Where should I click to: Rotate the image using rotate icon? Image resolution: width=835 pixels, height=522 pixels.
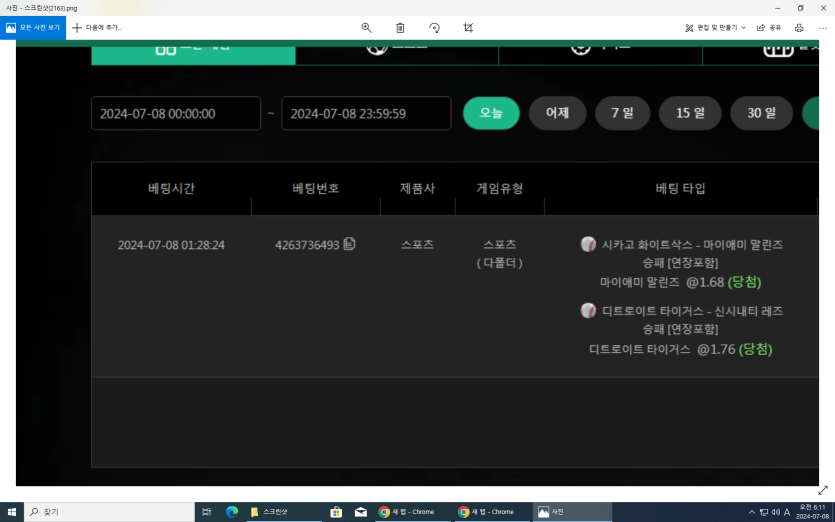coord(435,28)
